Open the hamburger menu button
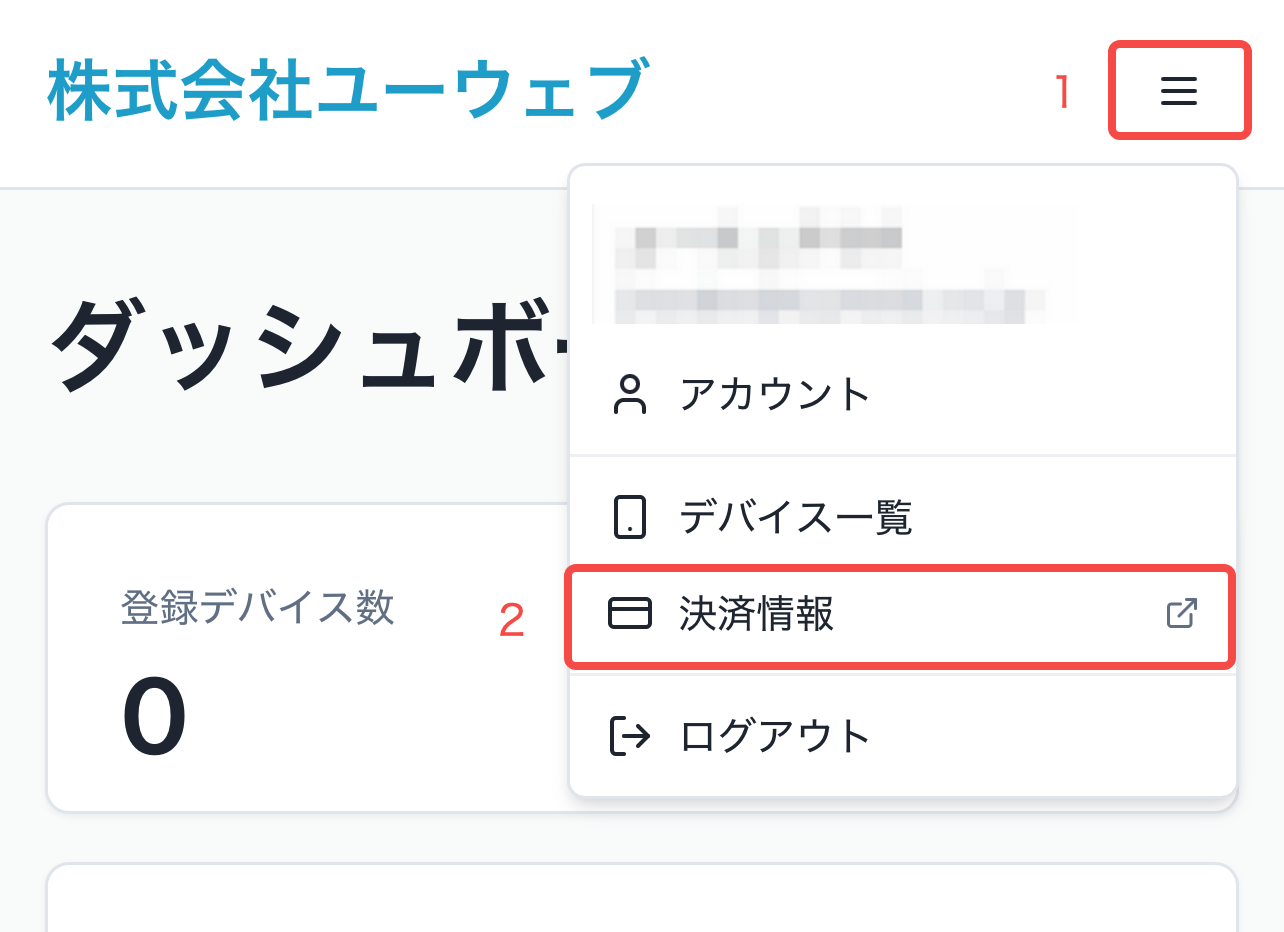 [1179, 91]
